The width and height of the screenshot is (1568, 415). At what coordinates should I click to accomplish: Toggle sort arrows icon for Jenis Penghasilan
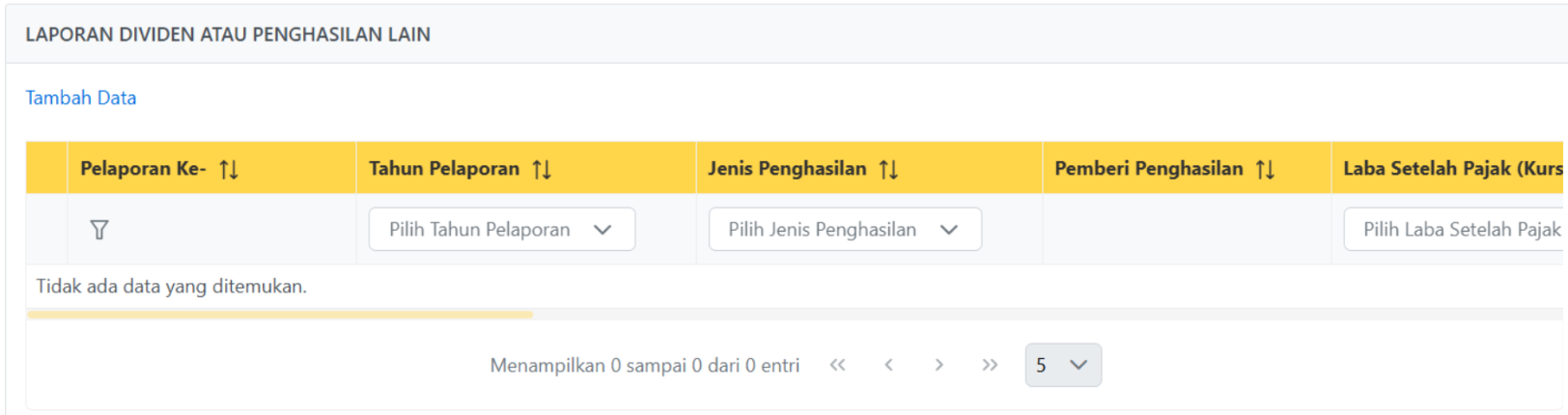coord(888,170)
